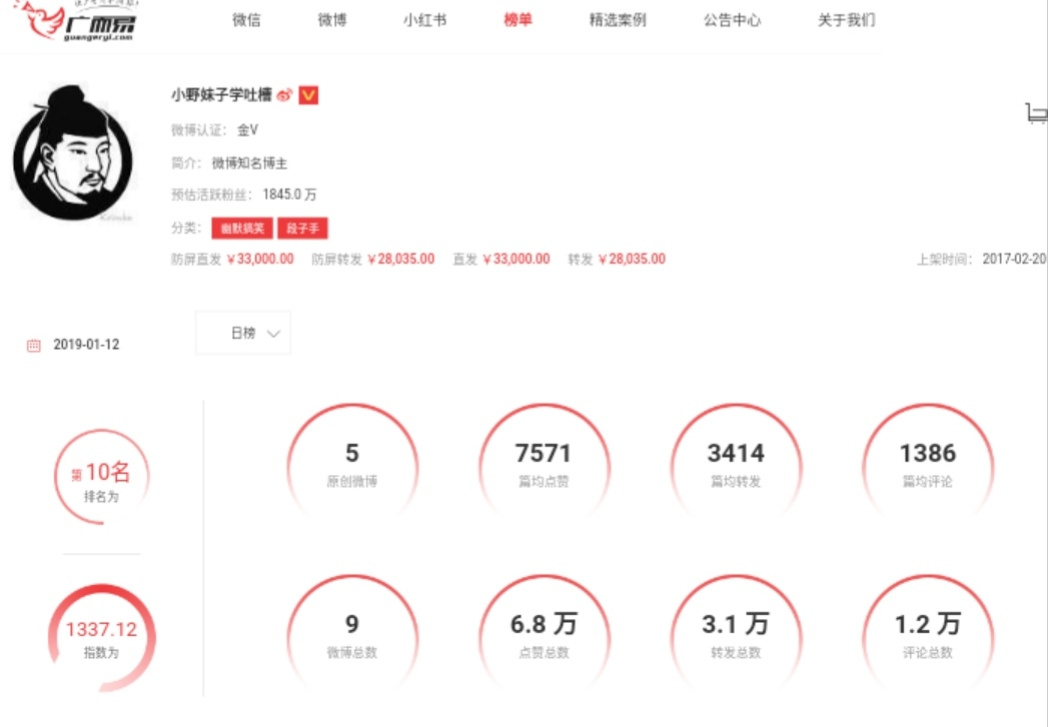Open the calendar date picker icon
The height and width of the screenshot is (727, 1048).
(x=33, y=345)
